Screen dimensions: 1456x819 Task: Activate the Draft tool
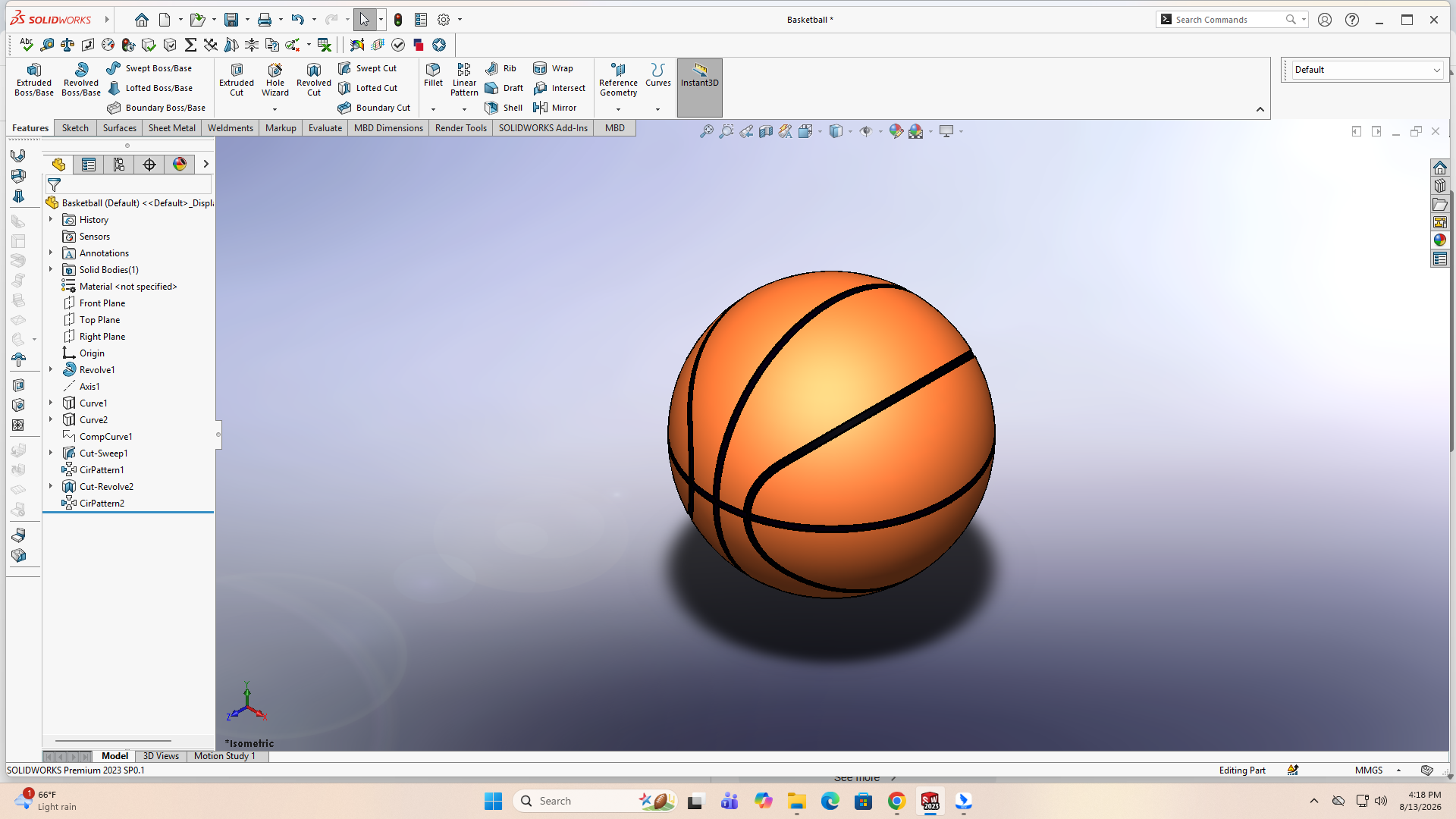(504, 88)
